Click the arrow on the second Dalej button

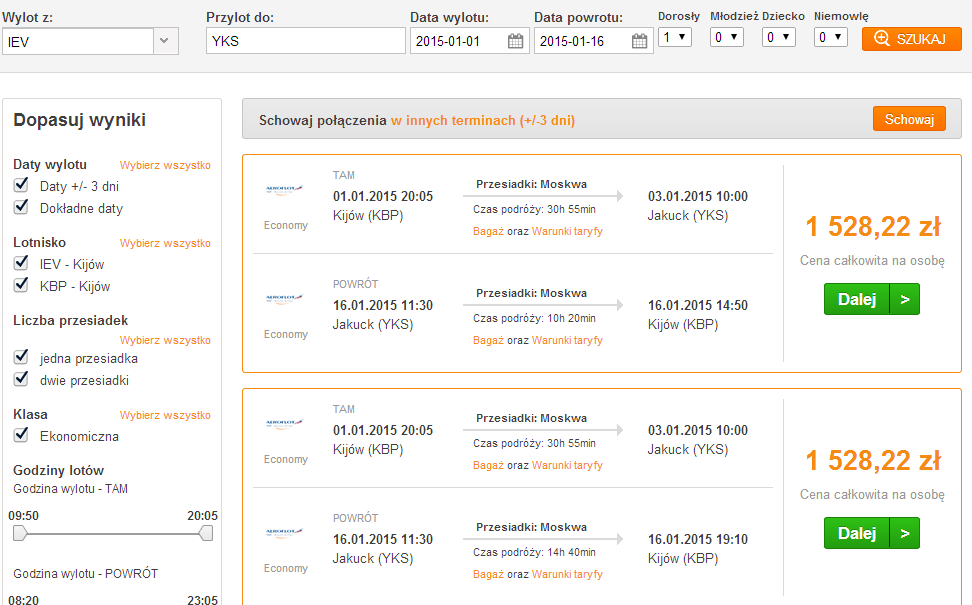tap(904, 533)
